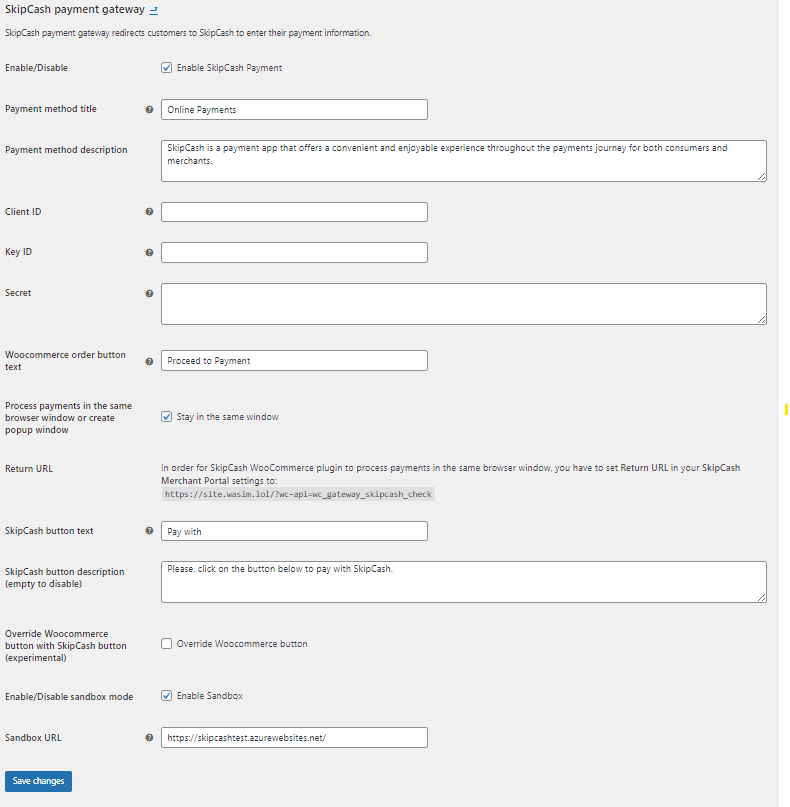This screenshot has width=790, height=807.
Task: Click help icon next to Secret field
Action: pos(149,293)
